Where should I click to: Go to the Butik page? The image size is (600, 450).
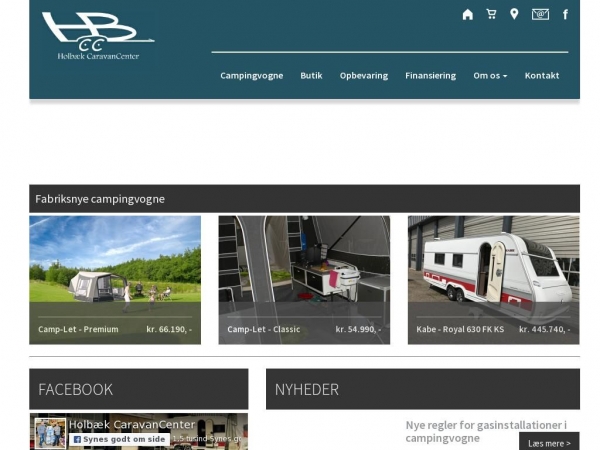coord(311,75)
